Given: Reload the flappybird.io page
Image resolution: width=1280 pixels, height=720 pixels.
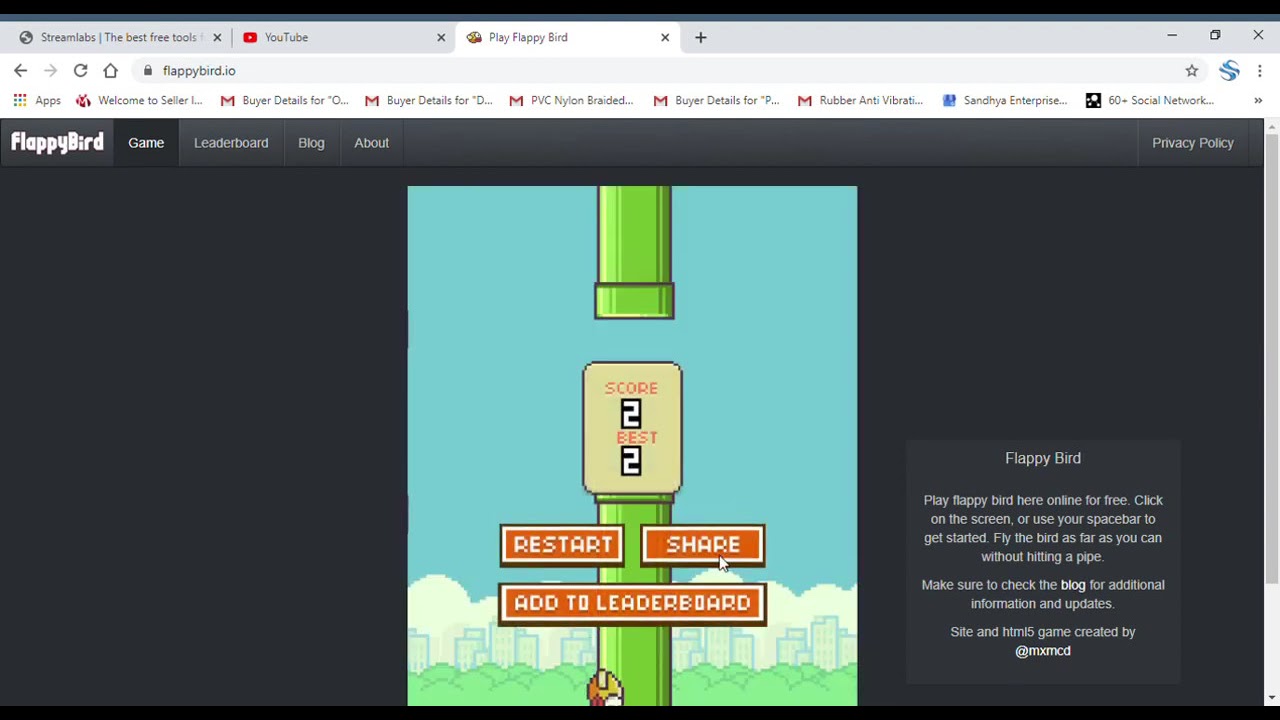Looking at the screenshot, I should 81,71.
